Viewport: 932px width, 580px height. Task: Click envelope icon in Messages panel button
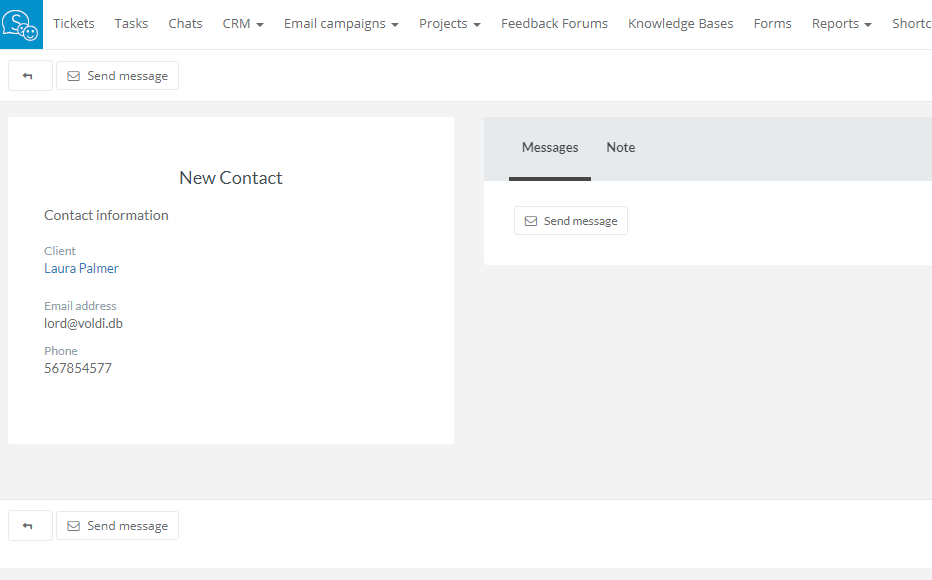coord(531,221)
